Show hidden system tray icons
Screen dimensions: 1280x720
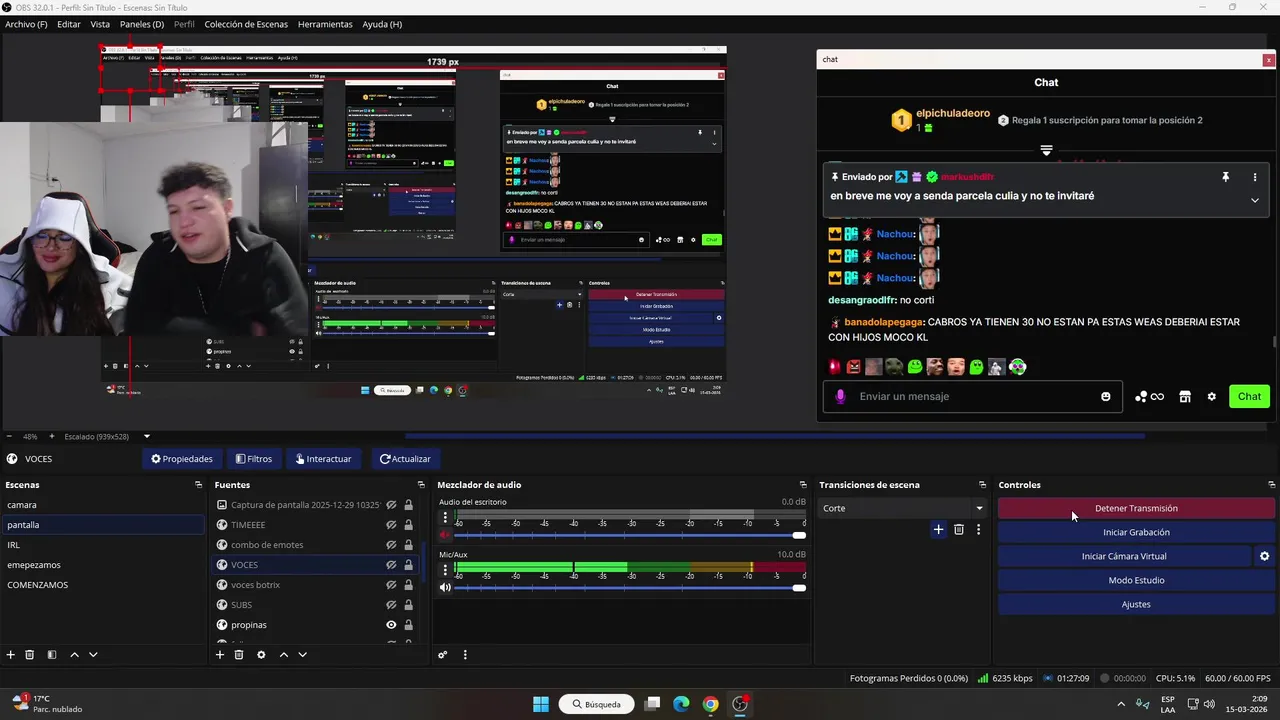(1120, 704)
